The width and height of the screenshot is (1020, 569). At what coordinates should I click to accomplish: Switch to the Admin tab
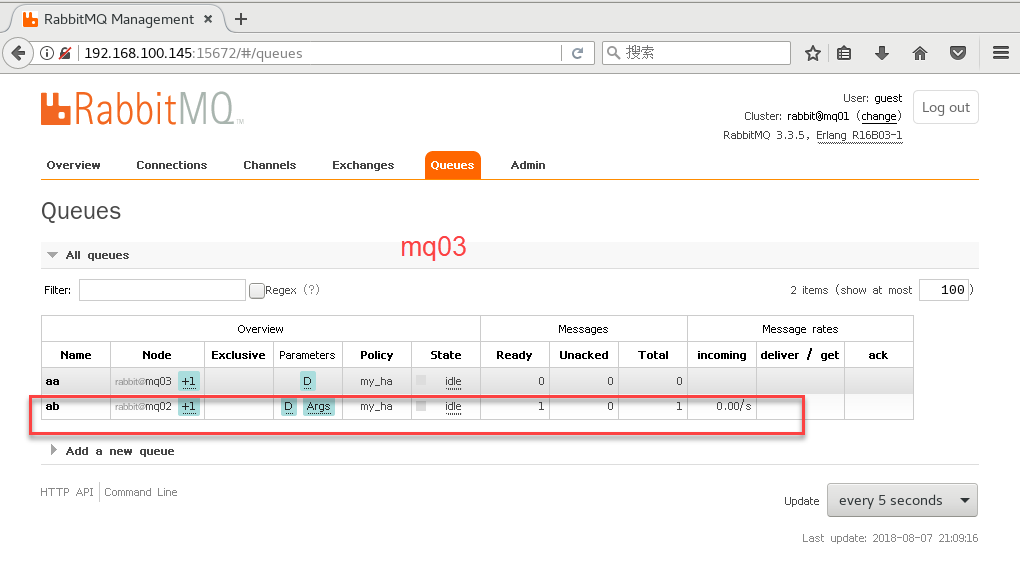(x=528, y=165)
